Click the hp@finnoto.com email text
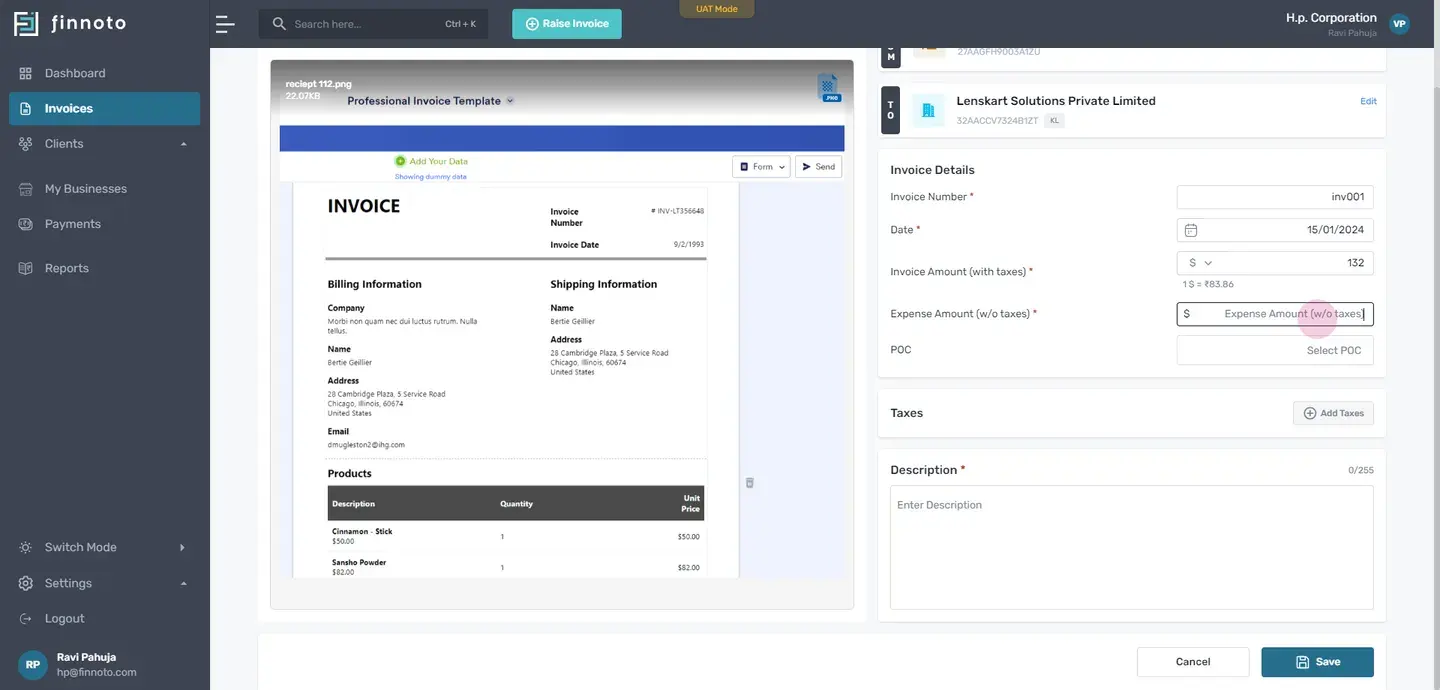Image resolution: width=1440 pixels, height=690 pixels. [96, 673]
